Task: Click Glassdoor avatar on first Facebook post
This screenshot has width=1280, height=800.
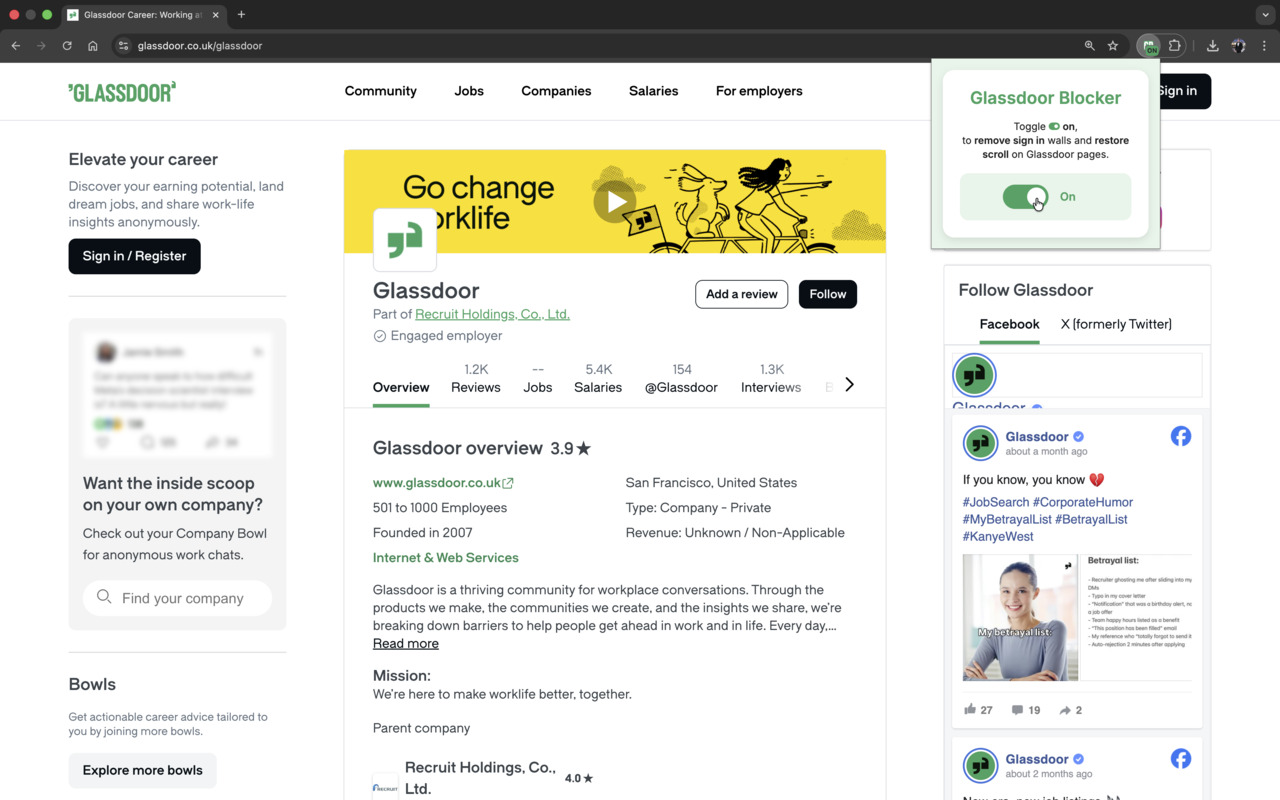Action: 980,443
